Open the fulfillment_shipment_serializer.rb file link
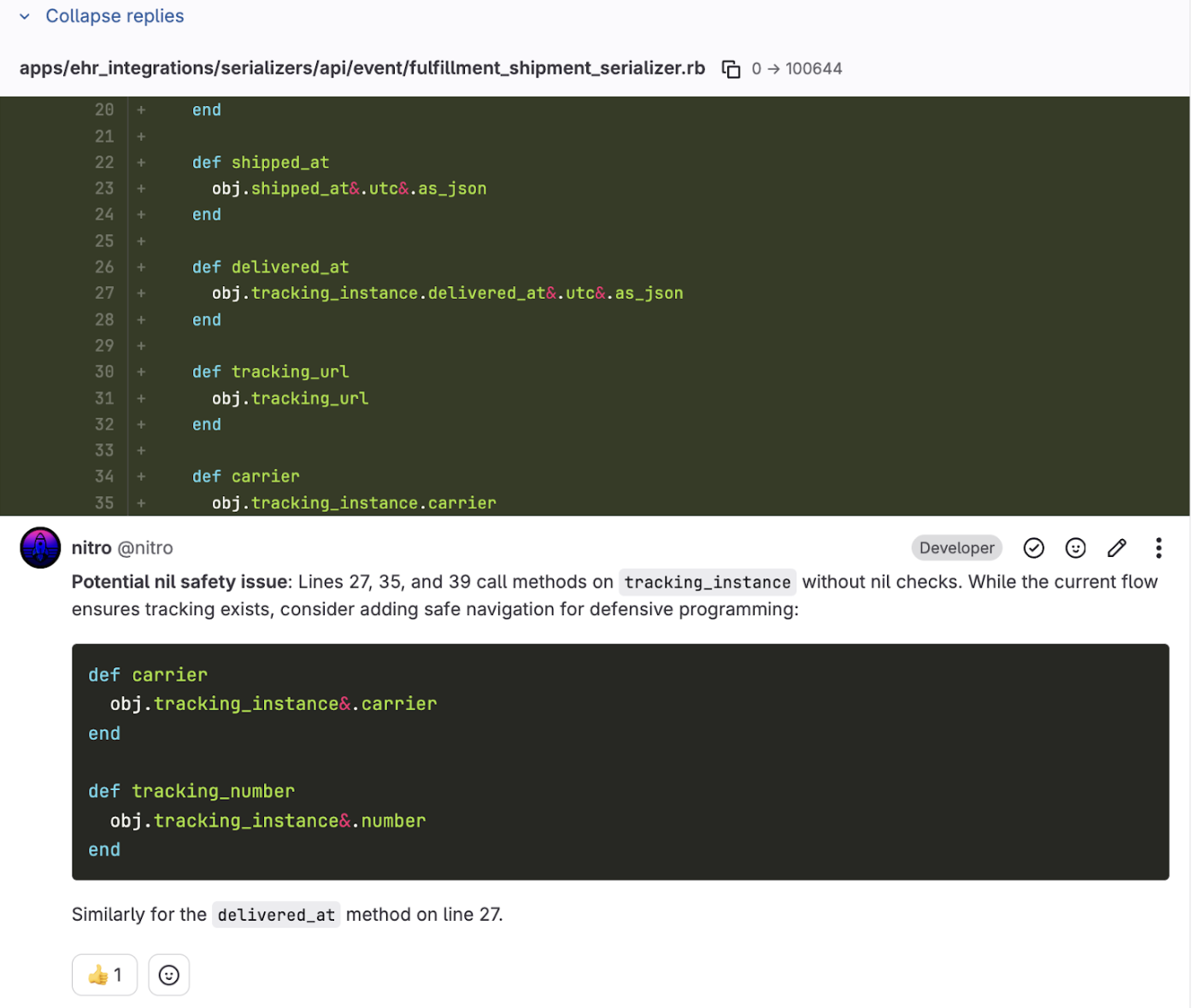The height and width of the screenshot is (1008, 1193). [361, 68]
